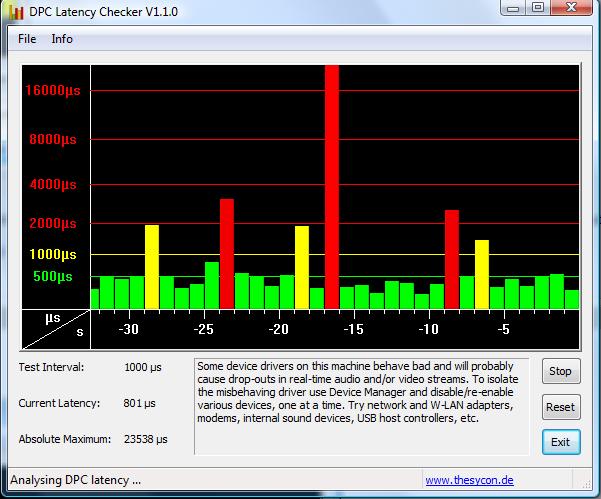Click the Exit button
Image resolution: width=601 pixels, height=499 pixels.
pos(561,442)
